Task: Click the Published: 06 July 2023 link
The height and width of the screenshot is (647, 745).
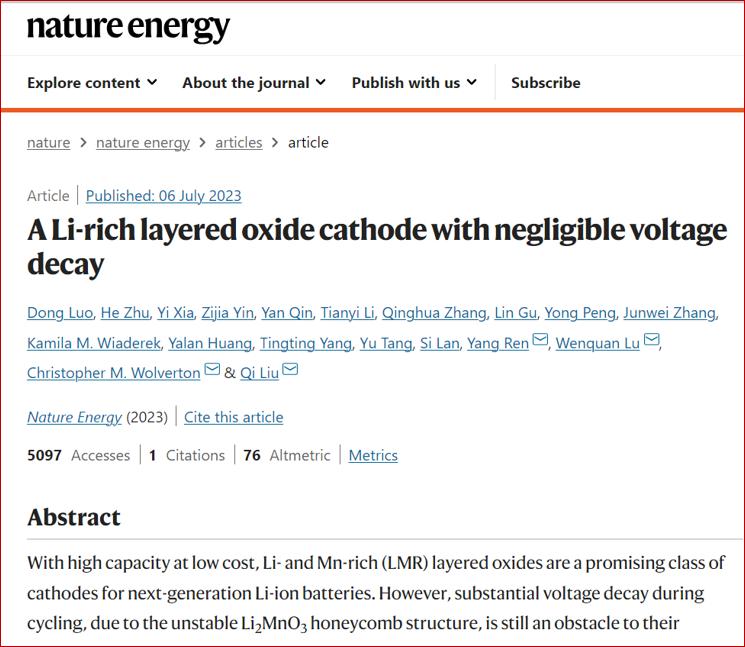Action: [163, 196]
